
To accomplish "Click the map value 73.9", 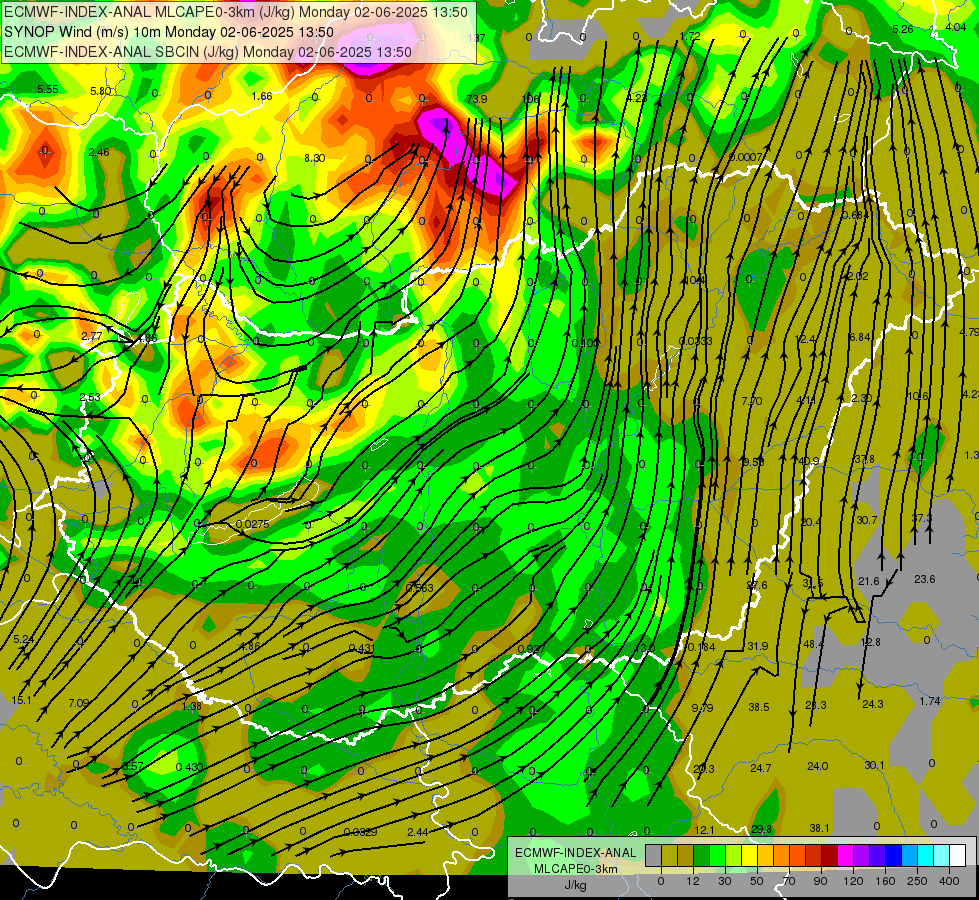I will point(477,99).
